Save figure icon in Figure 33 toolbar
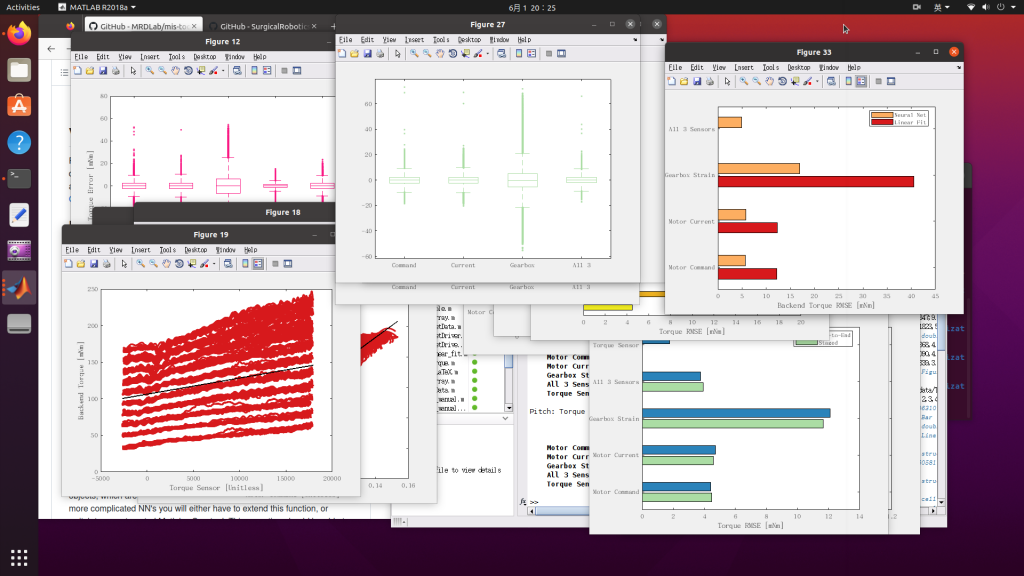Viewport: 1024px width, 576px height. [x=697, y=82]
